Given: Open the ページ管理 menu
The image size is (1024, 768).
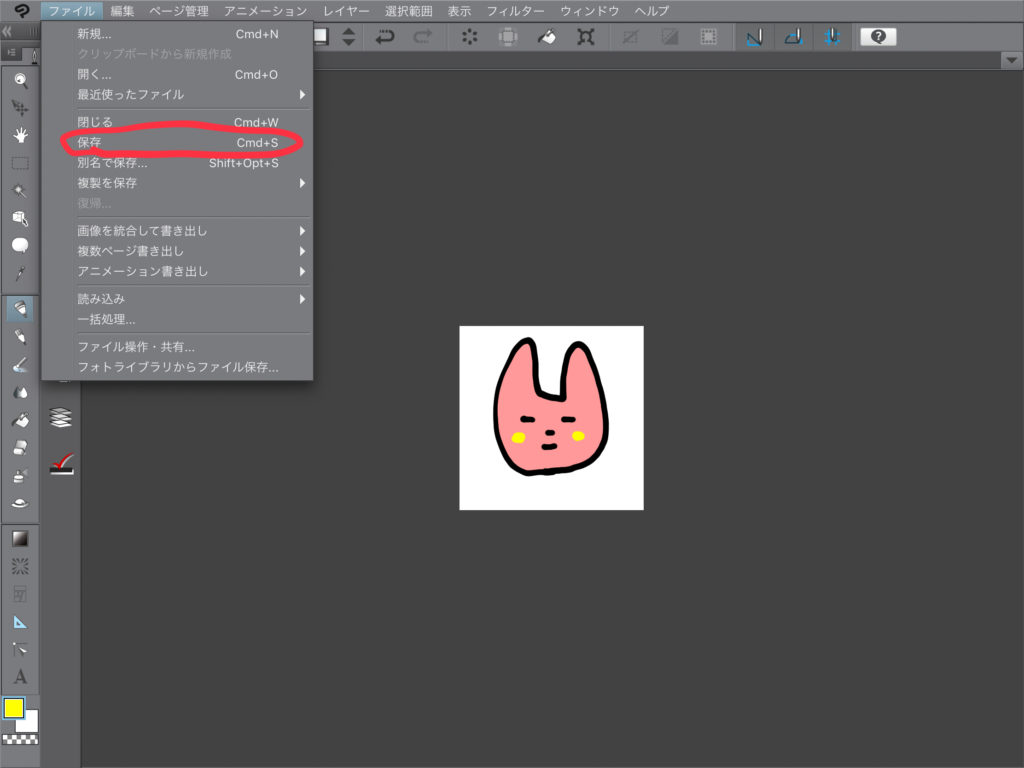Looking at the screenshot, I should (179, 10).
